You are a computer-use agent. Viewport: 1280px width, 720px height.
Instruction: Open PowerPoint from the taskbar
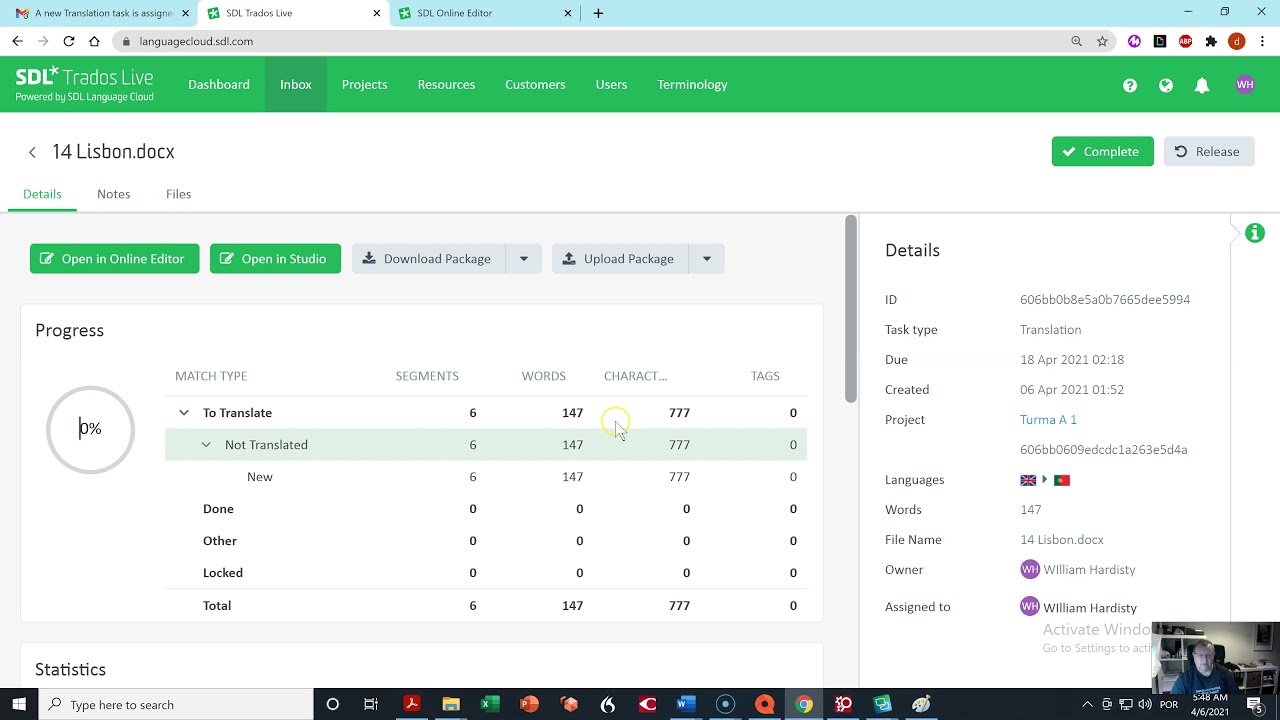pyautogui.click(x=529, y=704)
